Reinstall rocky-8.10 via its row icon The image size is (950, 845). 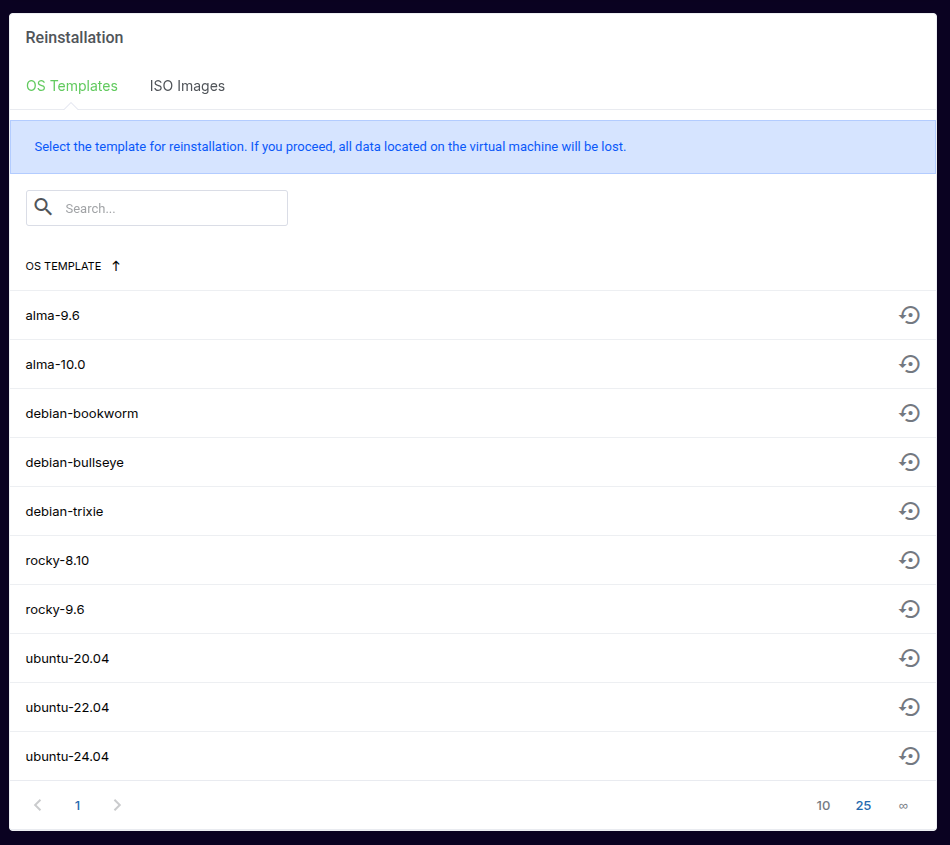909,560
